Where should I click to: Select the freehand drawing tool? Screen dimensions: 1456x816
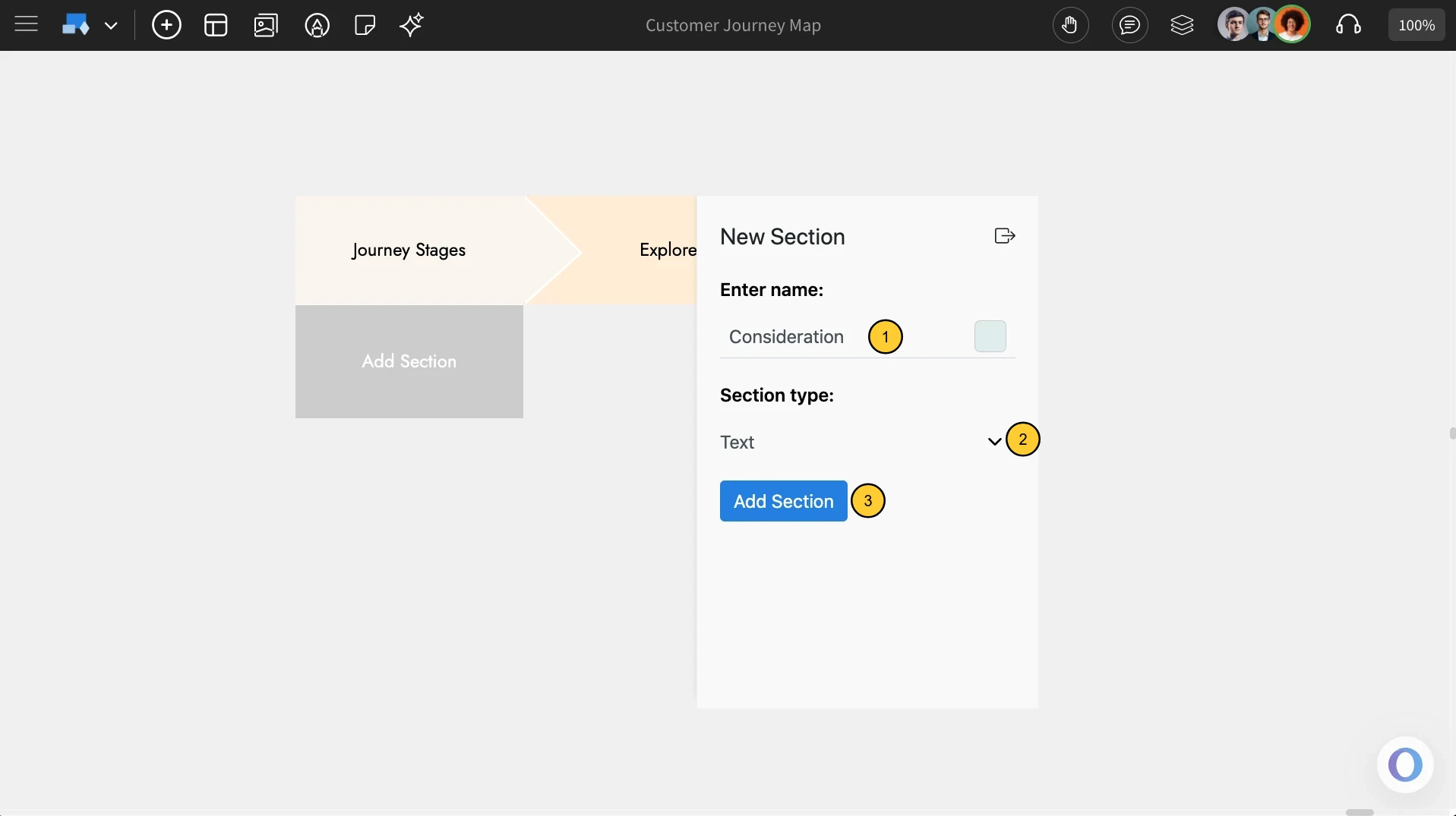coord(317,25)
